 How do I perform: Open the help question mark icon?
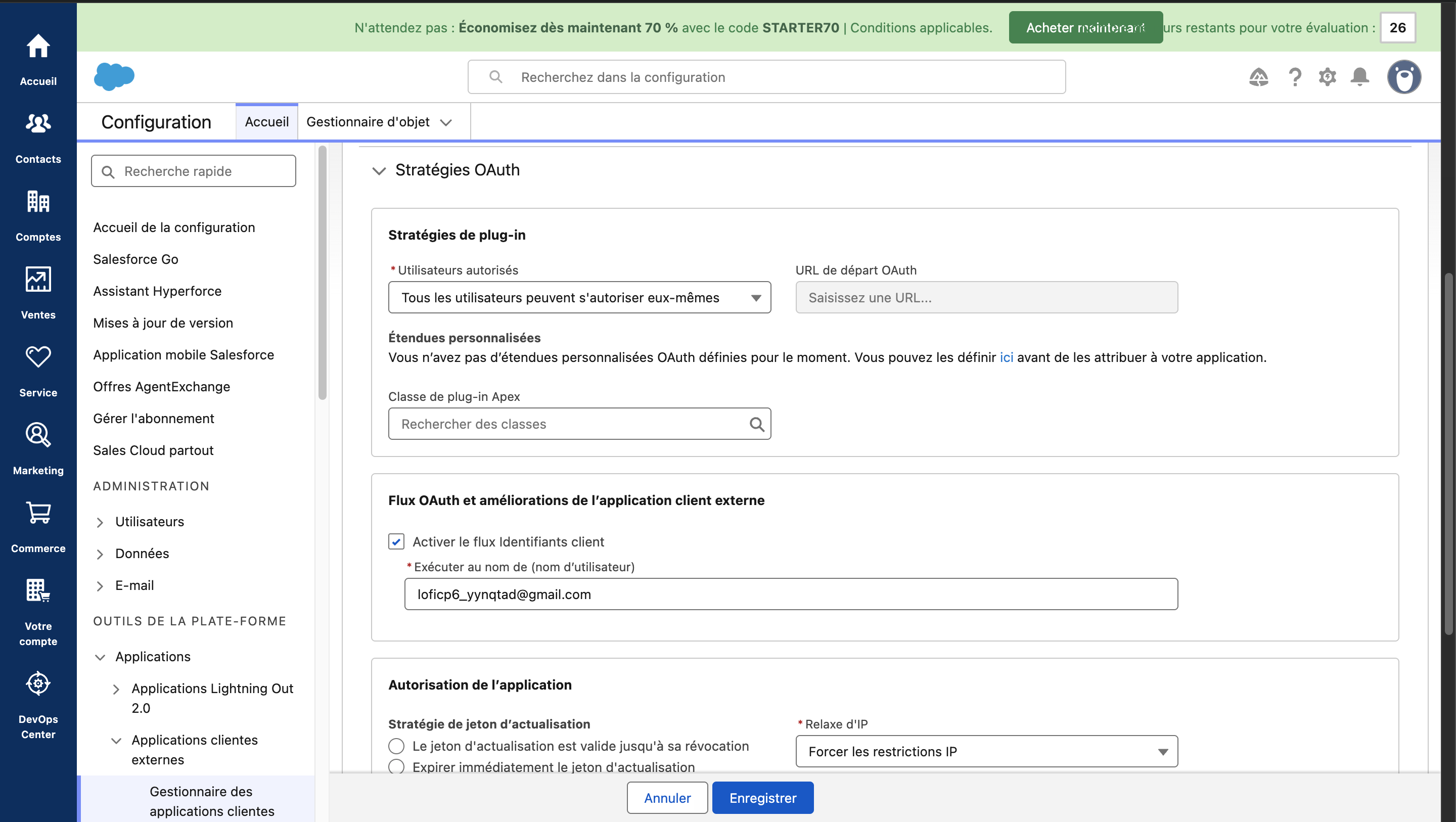click(1294, 77)
